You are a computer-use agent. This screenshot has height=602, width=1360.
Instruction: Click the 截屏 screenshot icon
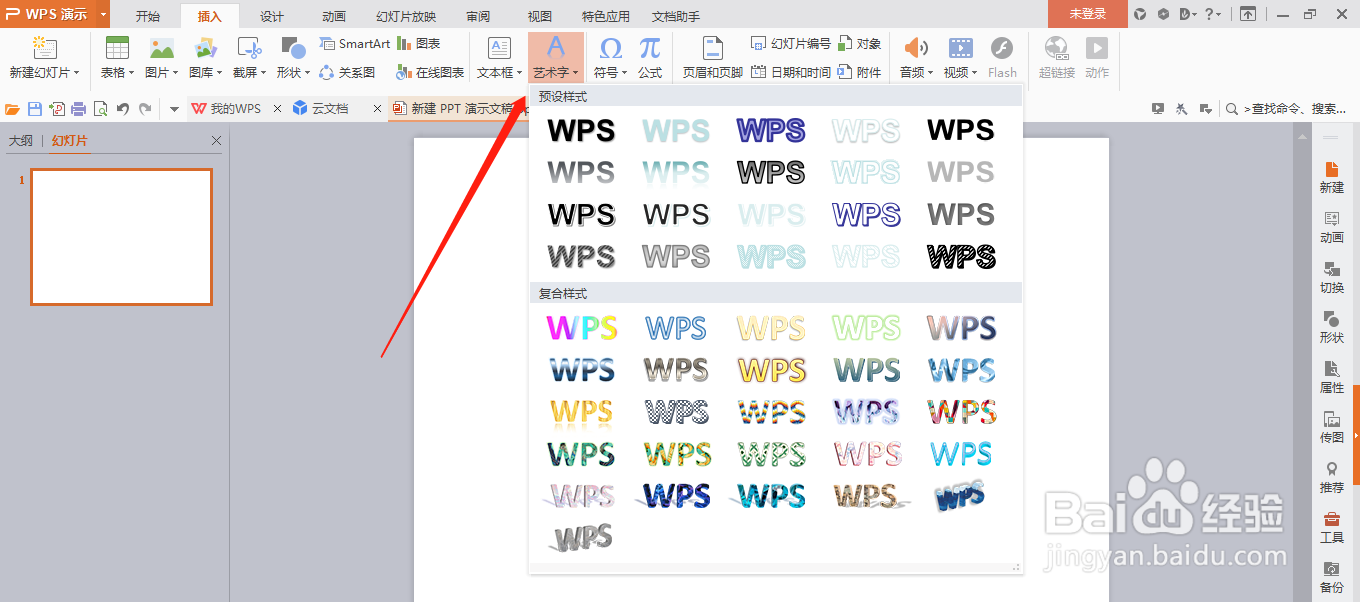tap(249, 49)
